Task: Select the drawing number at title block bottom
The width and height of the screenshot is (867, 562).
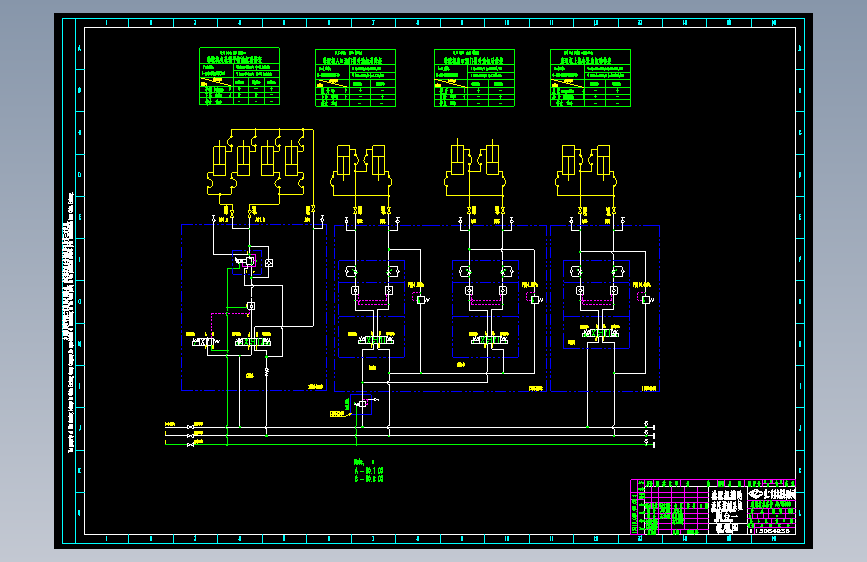Action: click(771, 531)
